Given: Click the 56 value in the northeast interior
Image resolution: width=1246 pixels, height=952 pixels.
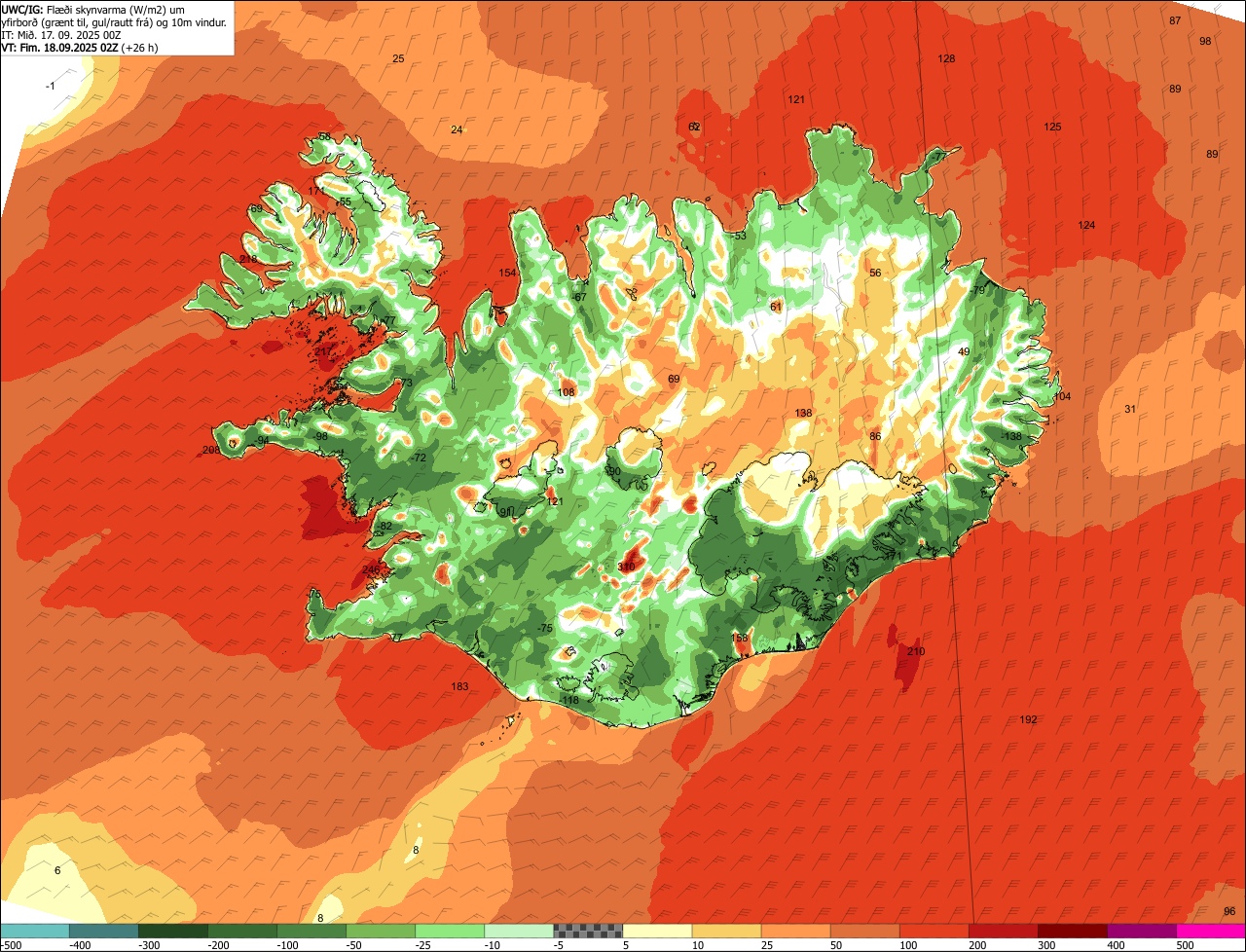Looking at the screenshot, I should click(875, 273).
